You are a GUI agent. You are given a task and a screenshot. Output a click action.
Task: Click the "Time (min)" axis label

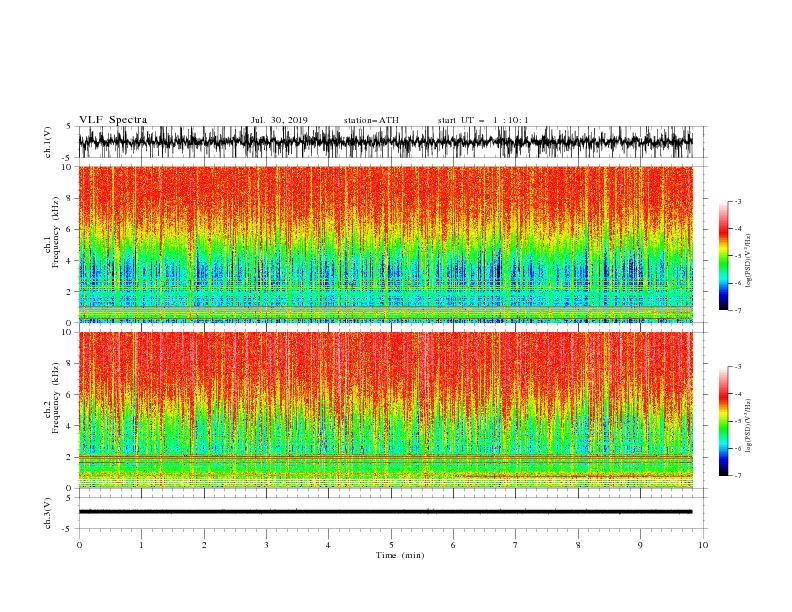tap(400, 555)
